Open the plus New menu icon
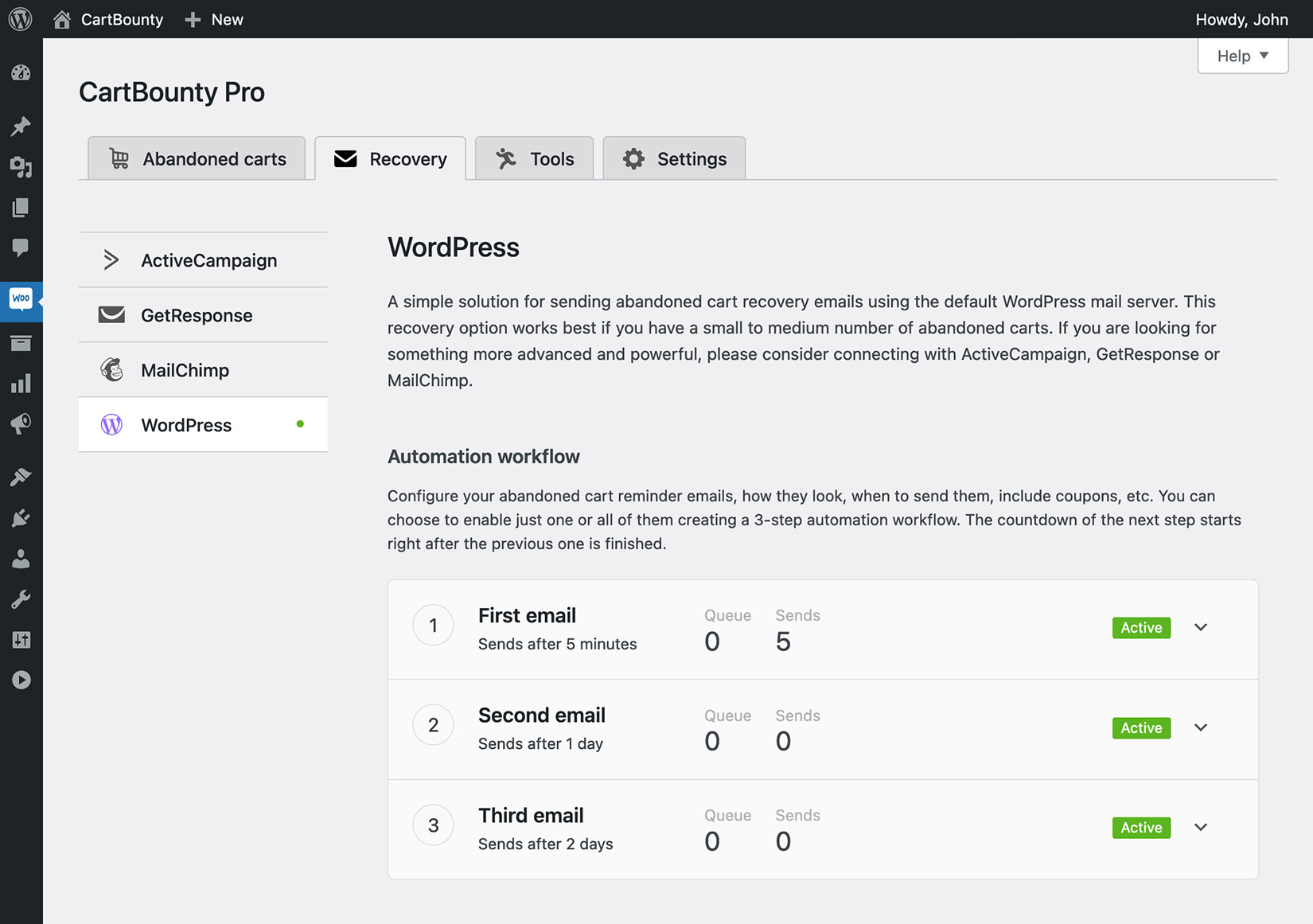This screenshot has width=1313, height=924. click(193, 19)
